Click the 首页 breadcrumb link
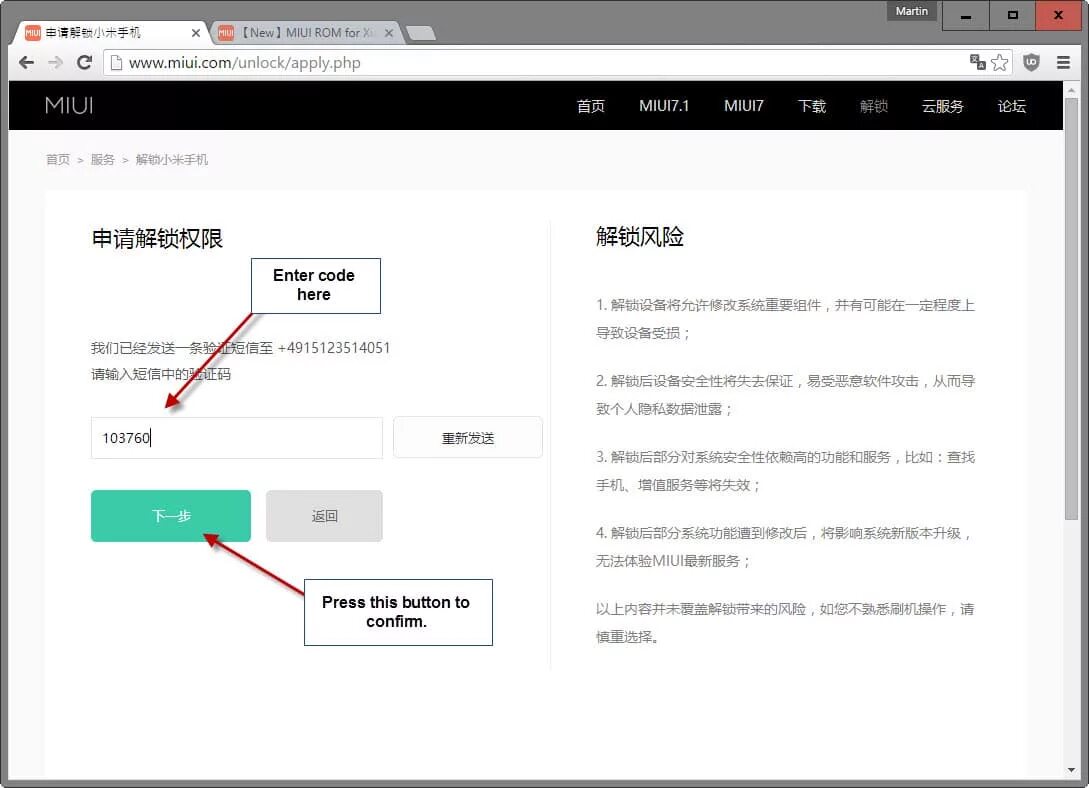The height and width of the screenshot is (788, 1089). [58, 160]
